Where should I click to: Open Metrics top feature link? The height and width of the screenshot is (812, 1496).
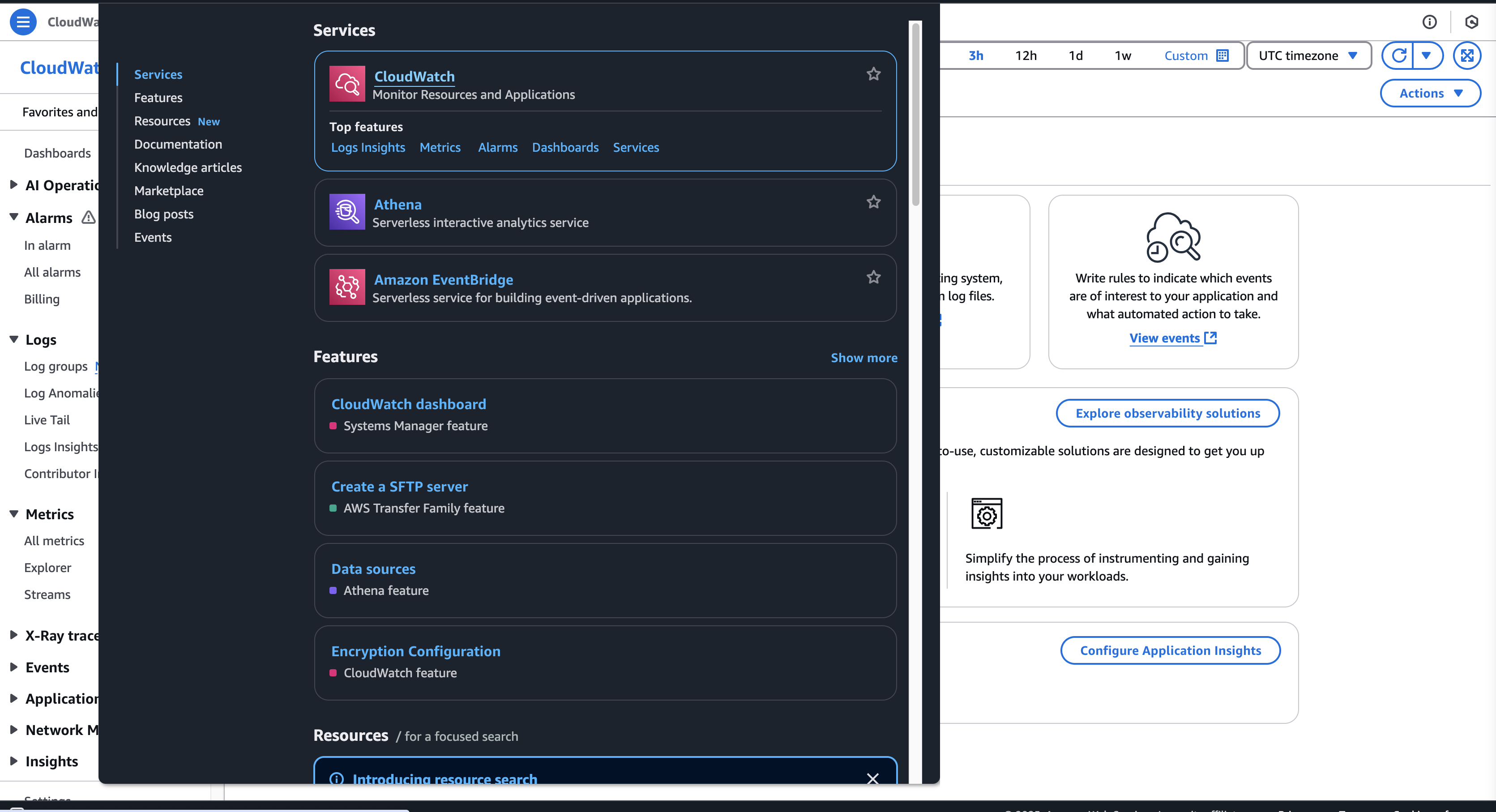pos(440,148)
